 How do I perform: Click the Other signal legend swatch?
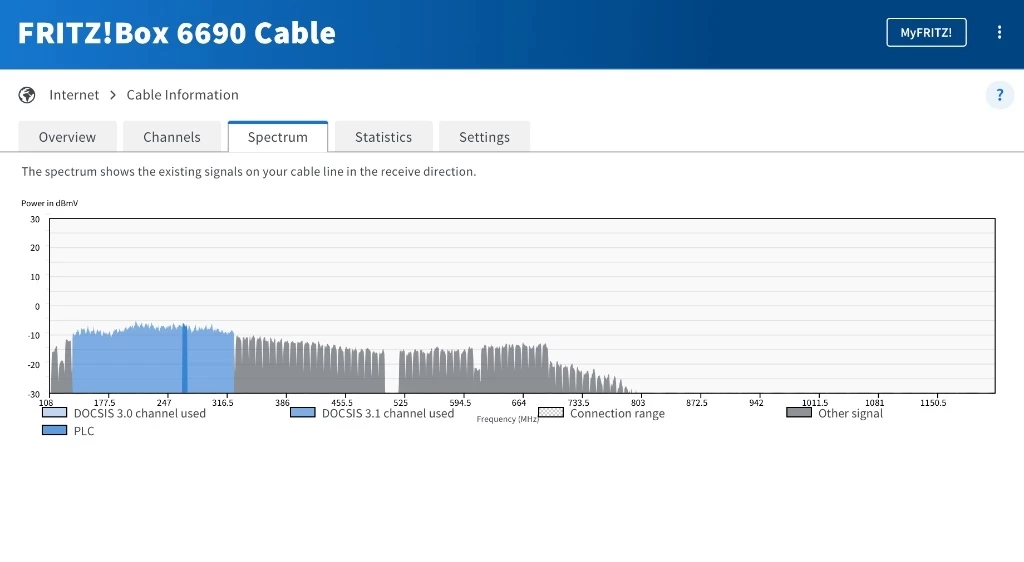coord(799,412)
